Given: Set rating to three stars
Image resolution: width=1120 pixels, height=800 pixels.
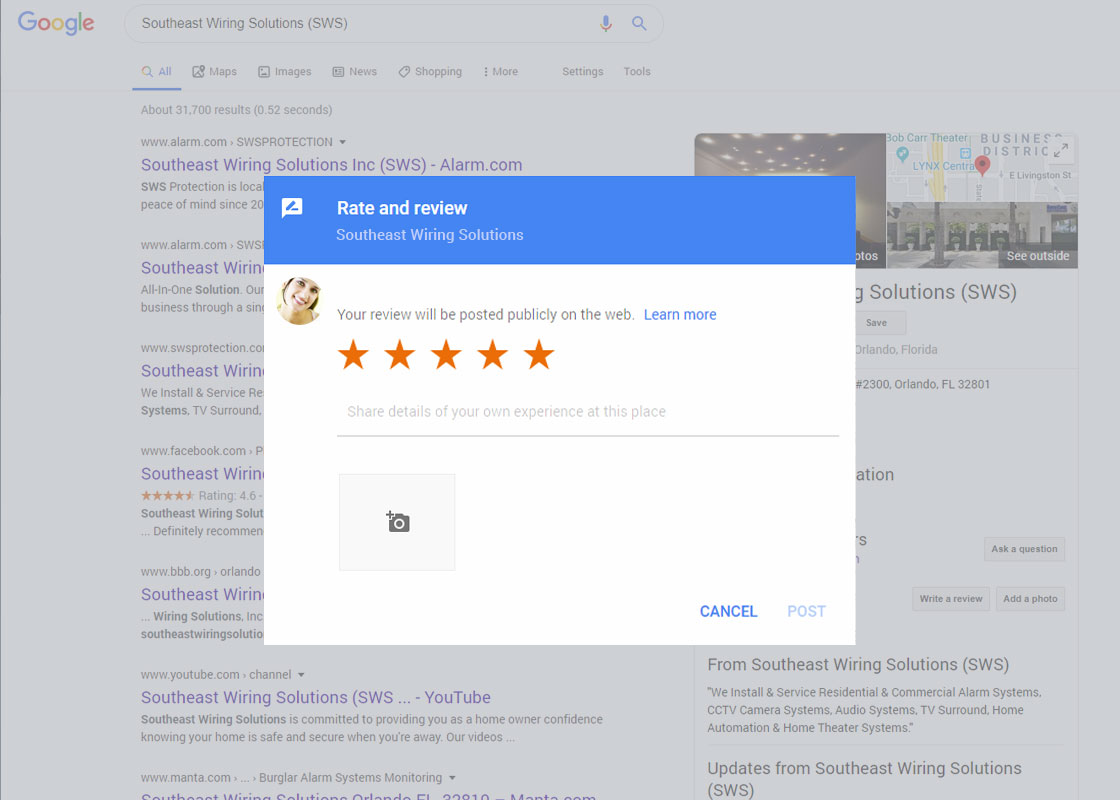Looking at the screenshot, I should tap(446, 355).
